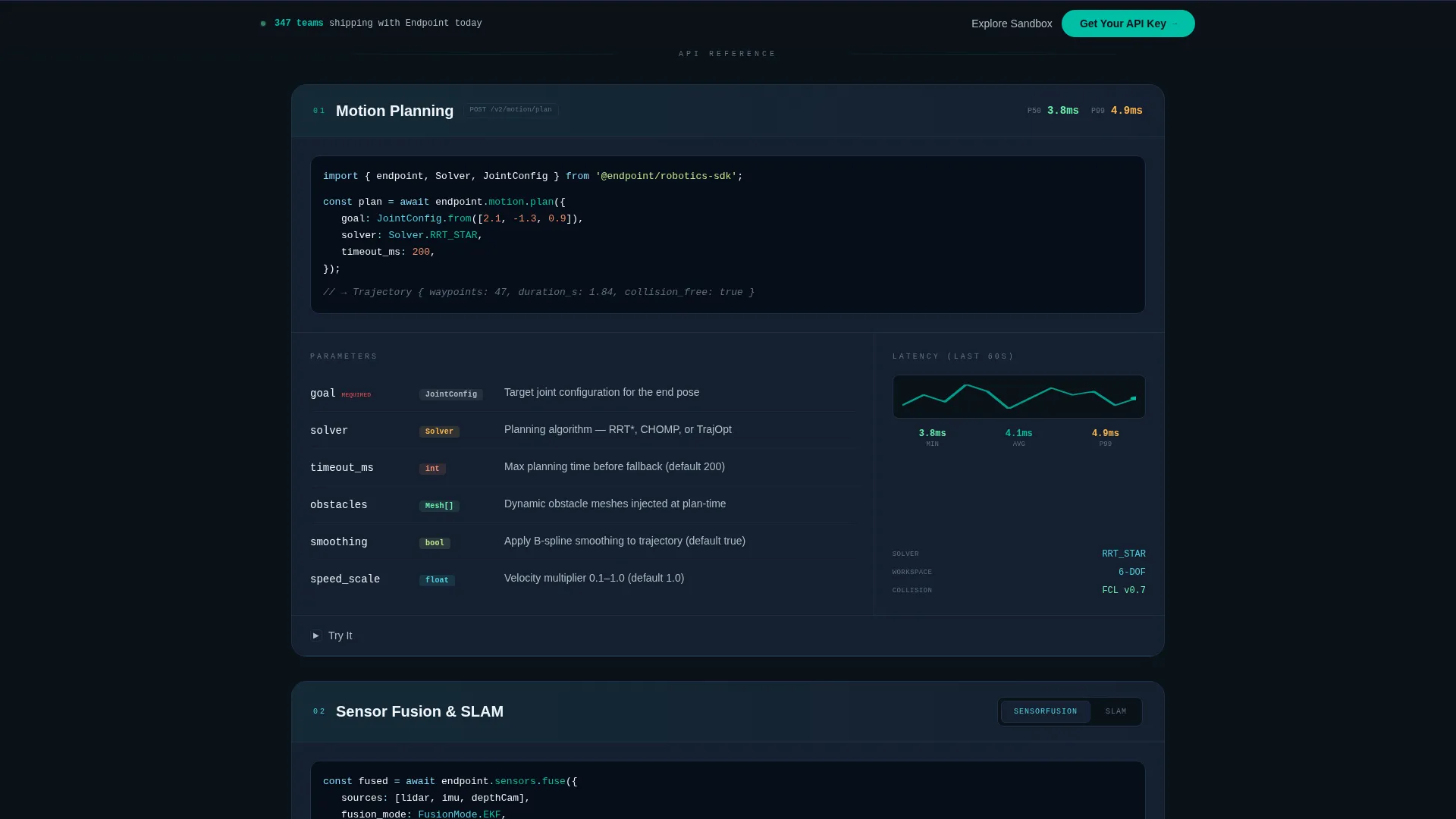Click the Sensor Fusion & SLAM heading
The image size is (1456, 819).
pyautogui.click(x=419, y=711)
